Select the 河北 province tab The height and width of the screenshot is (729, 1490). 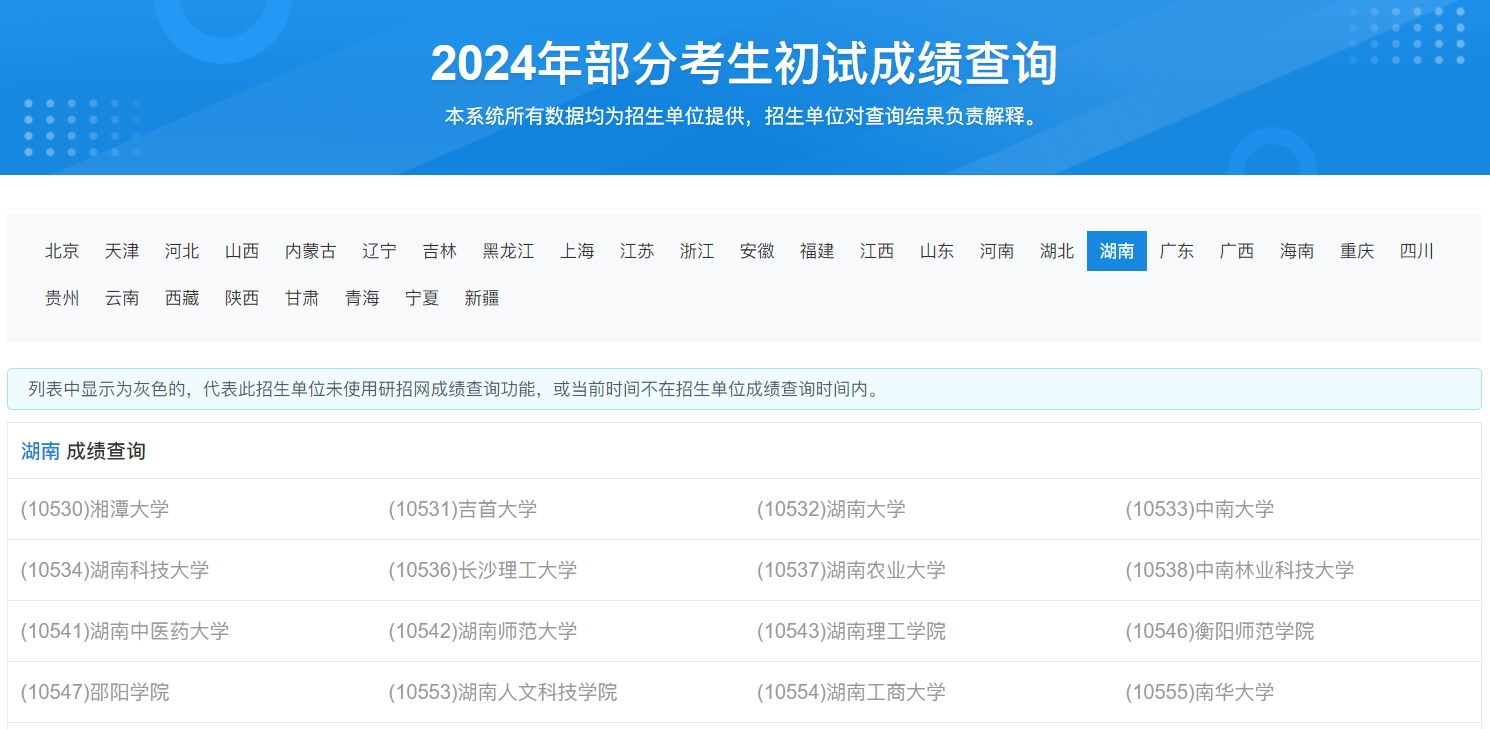[182, 251]
